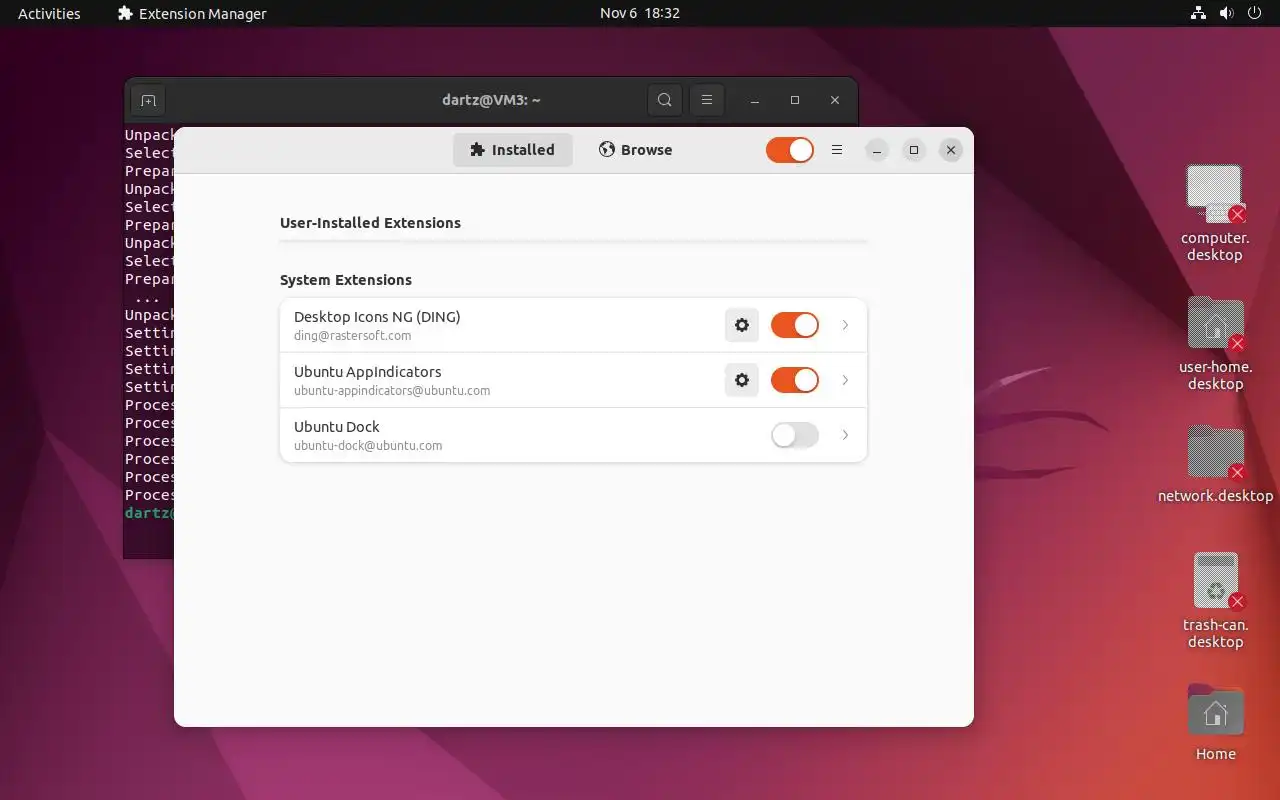This screenshot has height=800, width=1280.
Task: Disable Desktop Icons NG (DING) extension
Action: click(795, 325)
